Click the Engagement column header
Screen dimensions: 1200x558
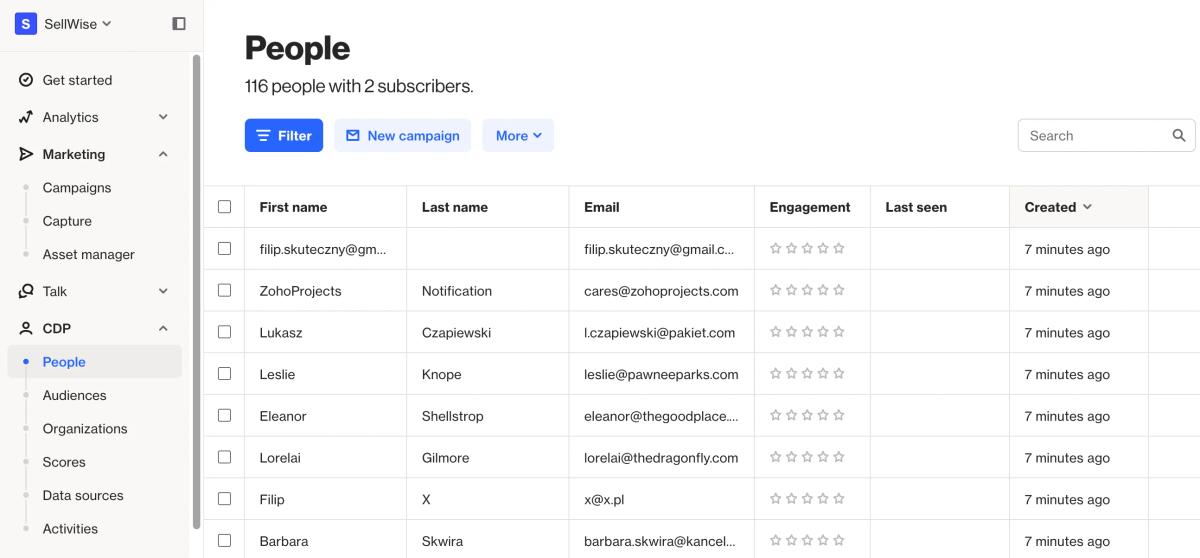click(810, 207)
